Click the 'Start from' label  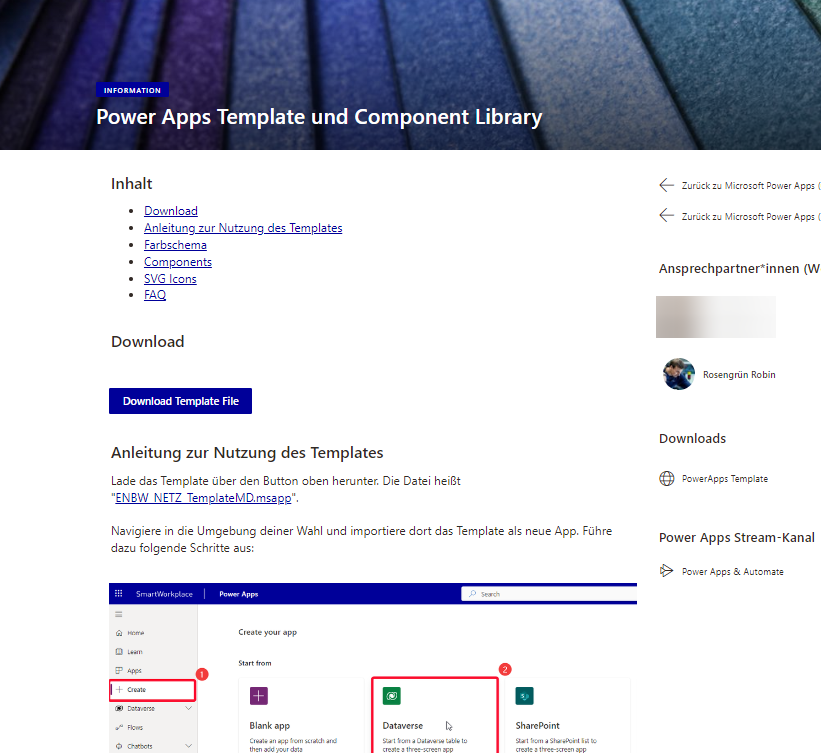pyautogui.click(x=255, y=663)
